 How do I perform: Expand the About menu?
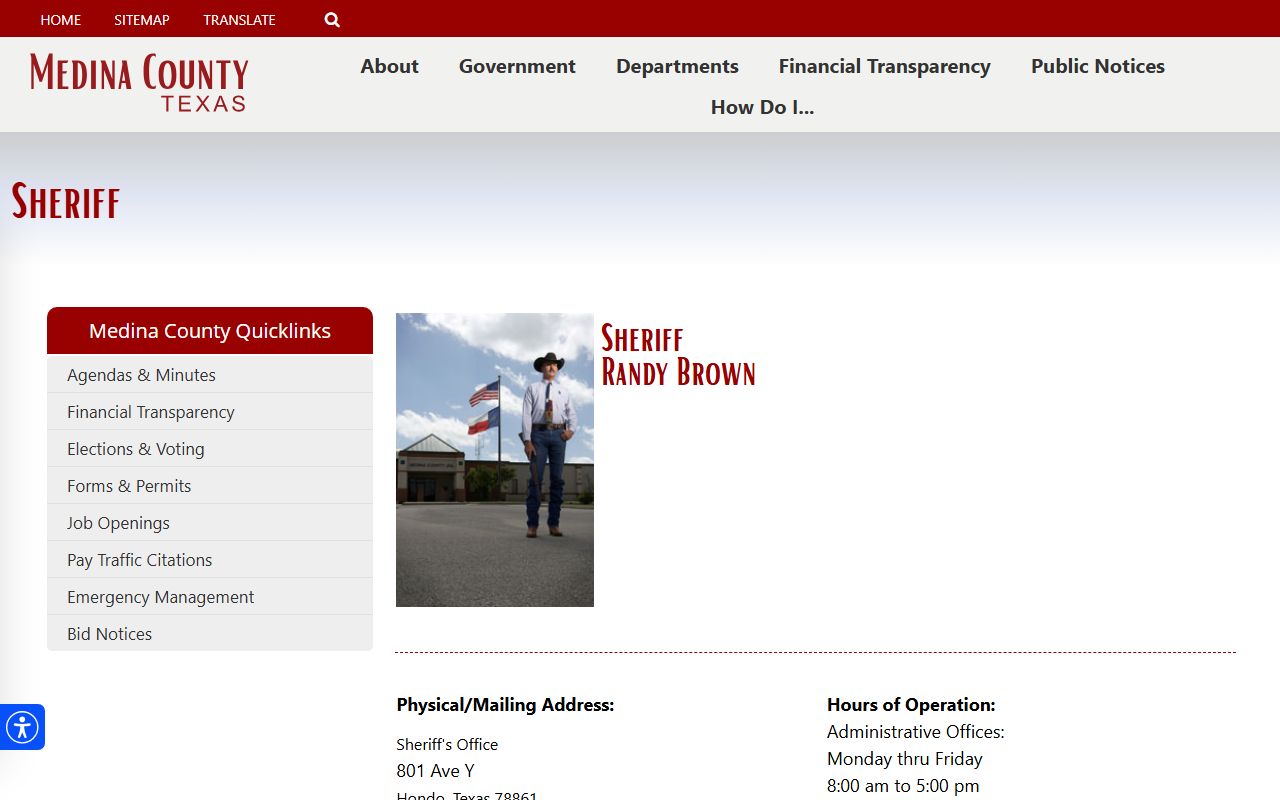click(x=389, y=66)
